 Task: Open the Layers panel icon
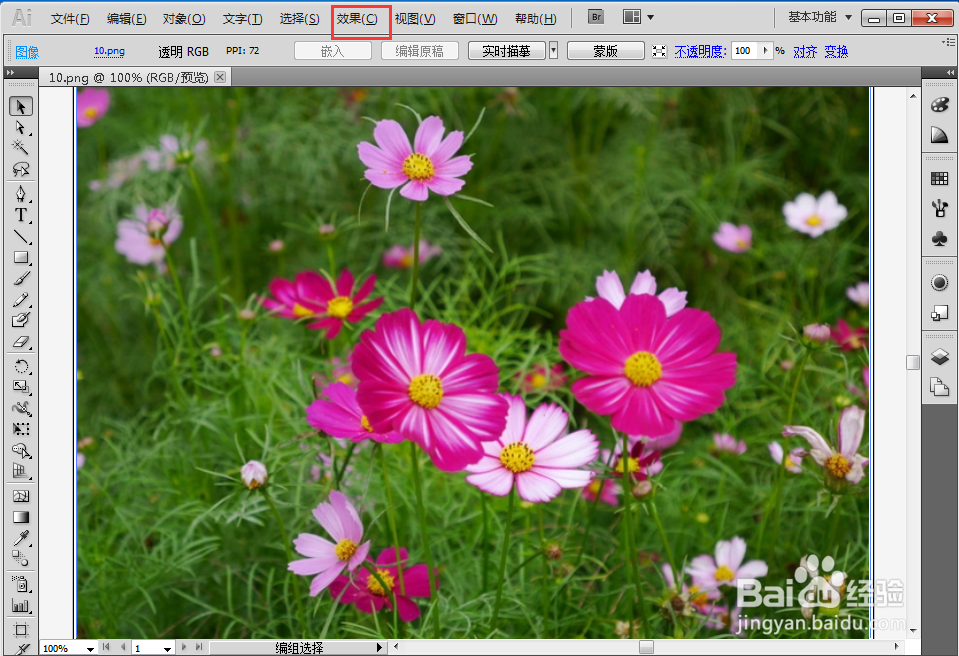pos(939,357)
